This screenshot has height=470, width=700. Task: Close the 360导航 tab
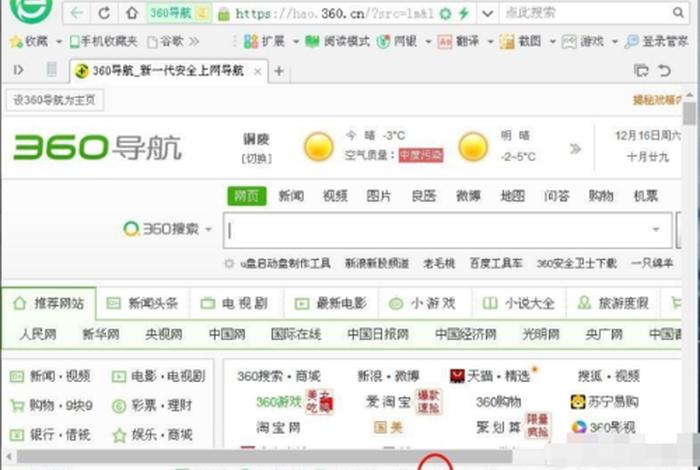(258, 71)
